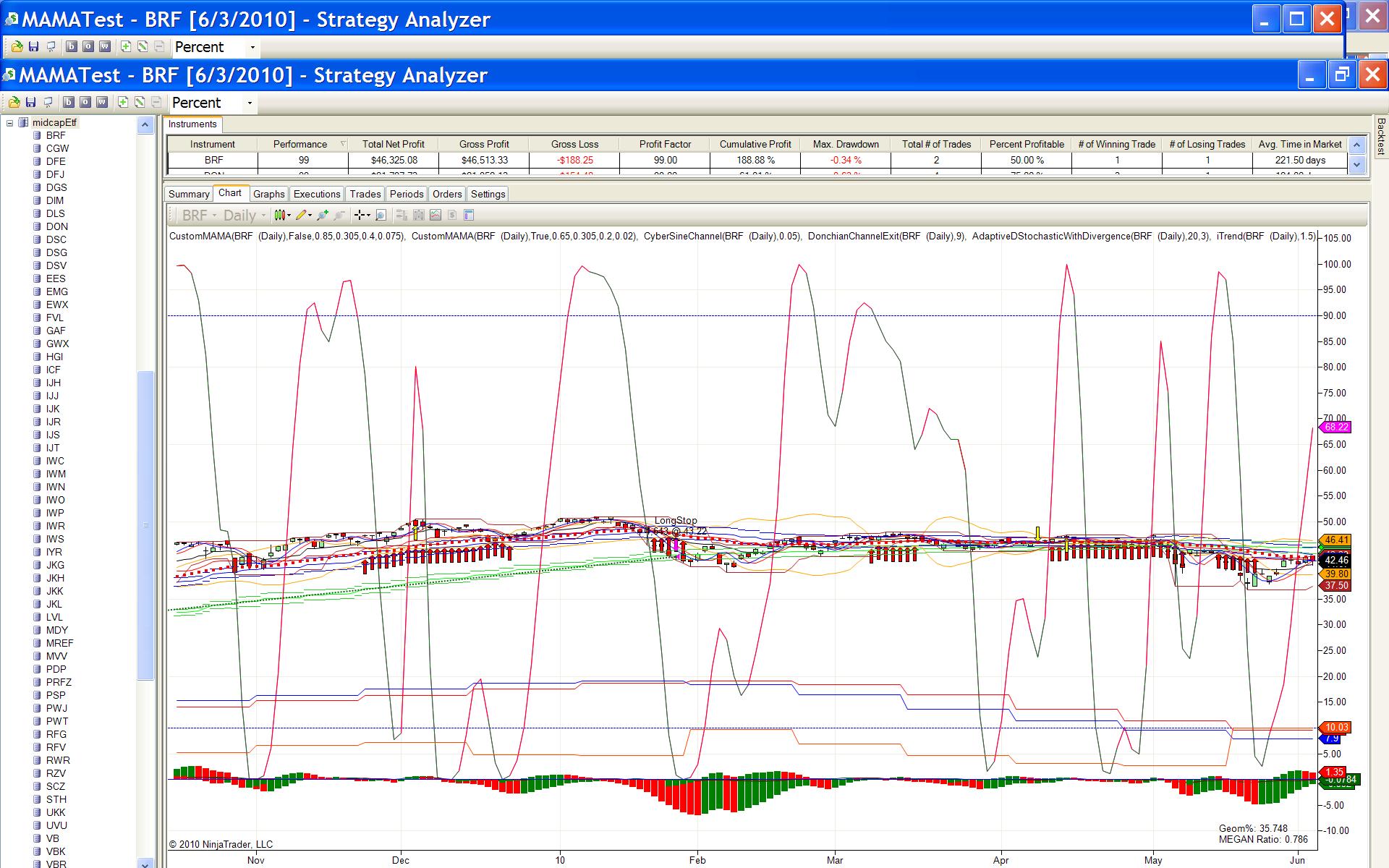Image resolution: width=1389 pixels, height=868 pixels.
Task: Switch to the Summary tab
Action: pyautogui.click(x=189, y=194)
